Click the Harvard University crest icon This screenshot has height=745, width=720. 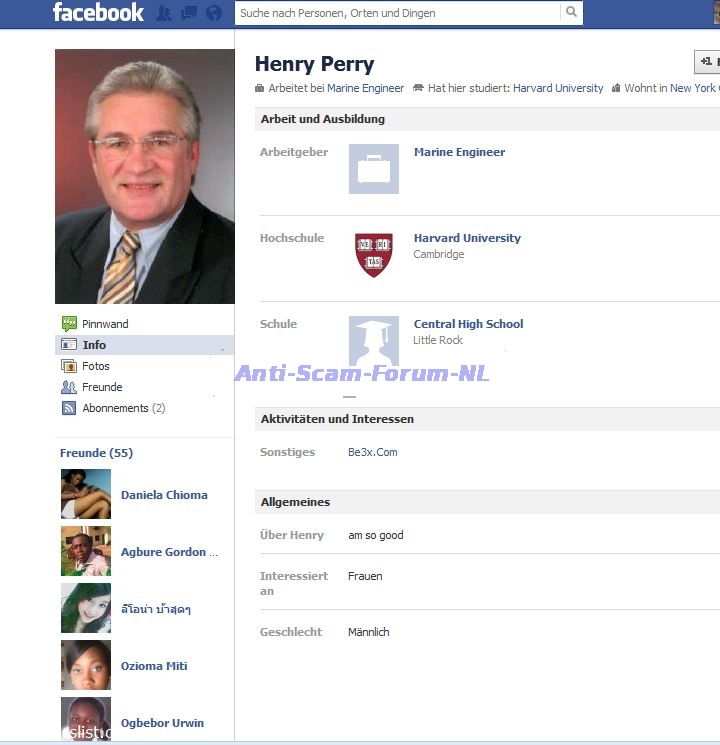pyautogui.click(x=373, y=255)
